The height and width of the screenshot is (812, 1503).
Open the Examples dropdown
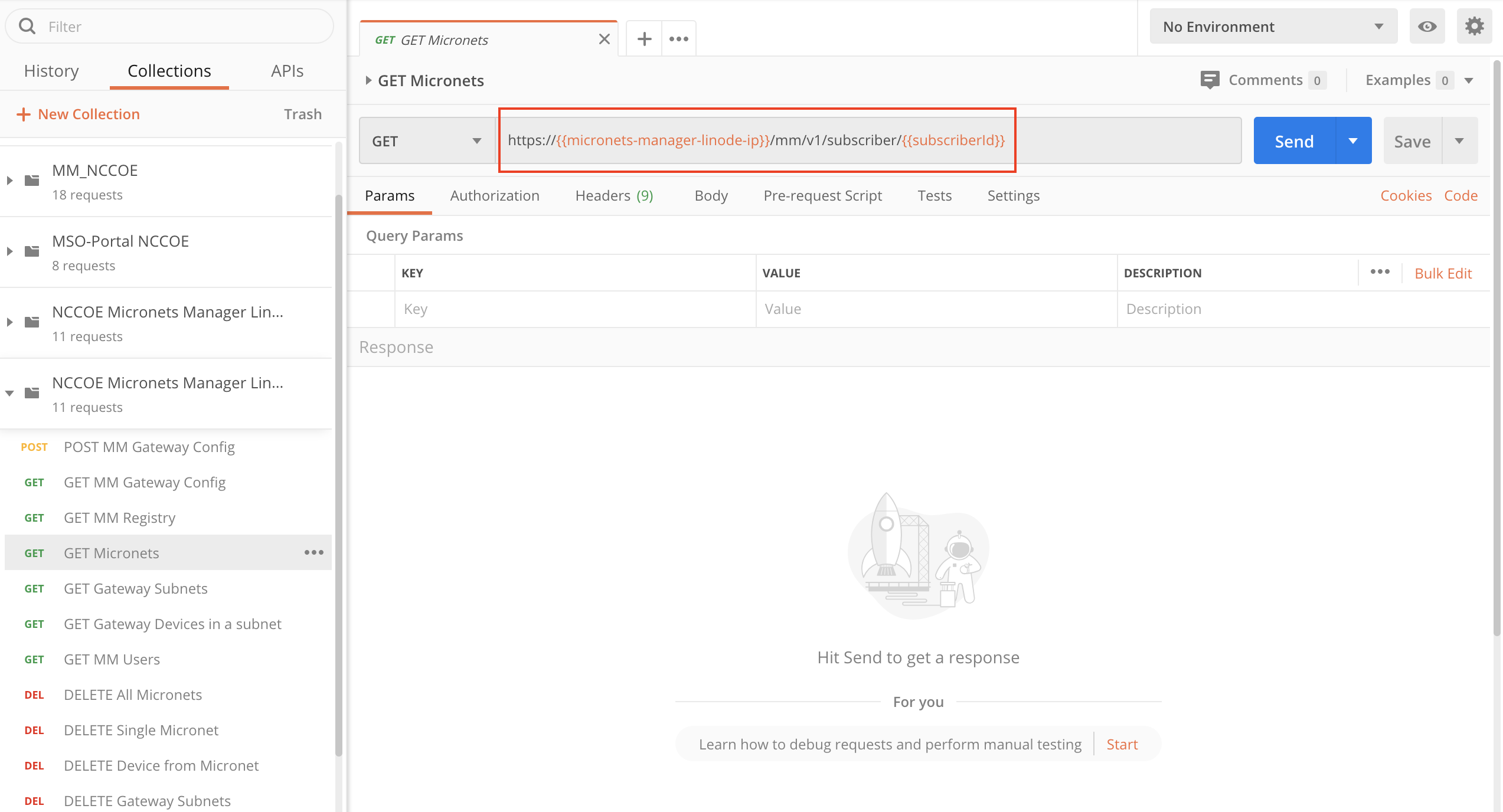tap(1469, 80)
